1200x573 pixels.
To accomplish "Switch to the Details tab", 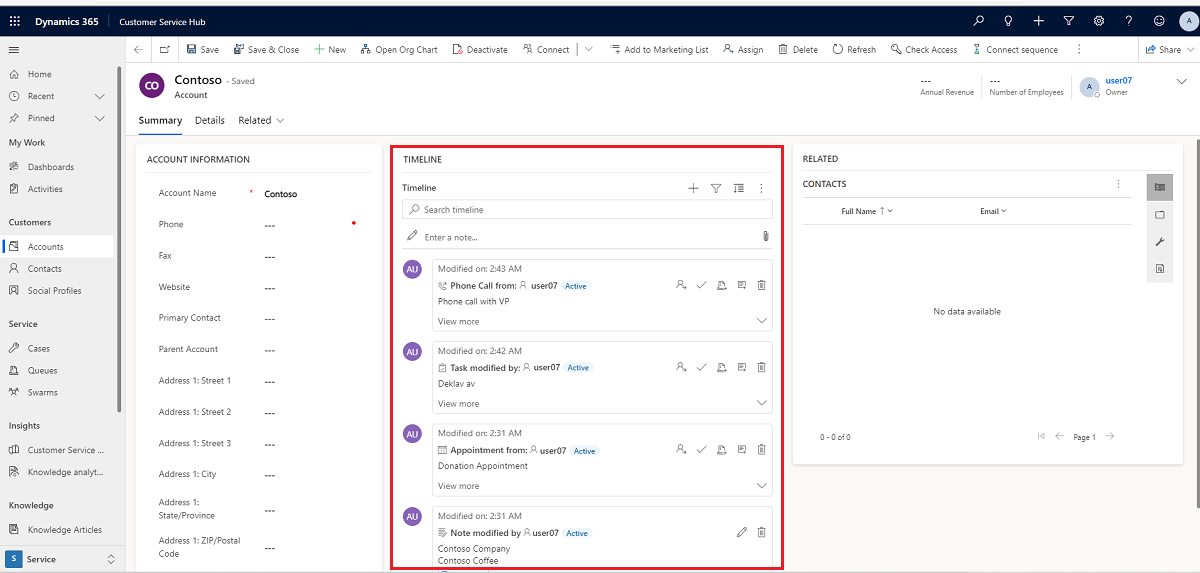I will [210, 120].
